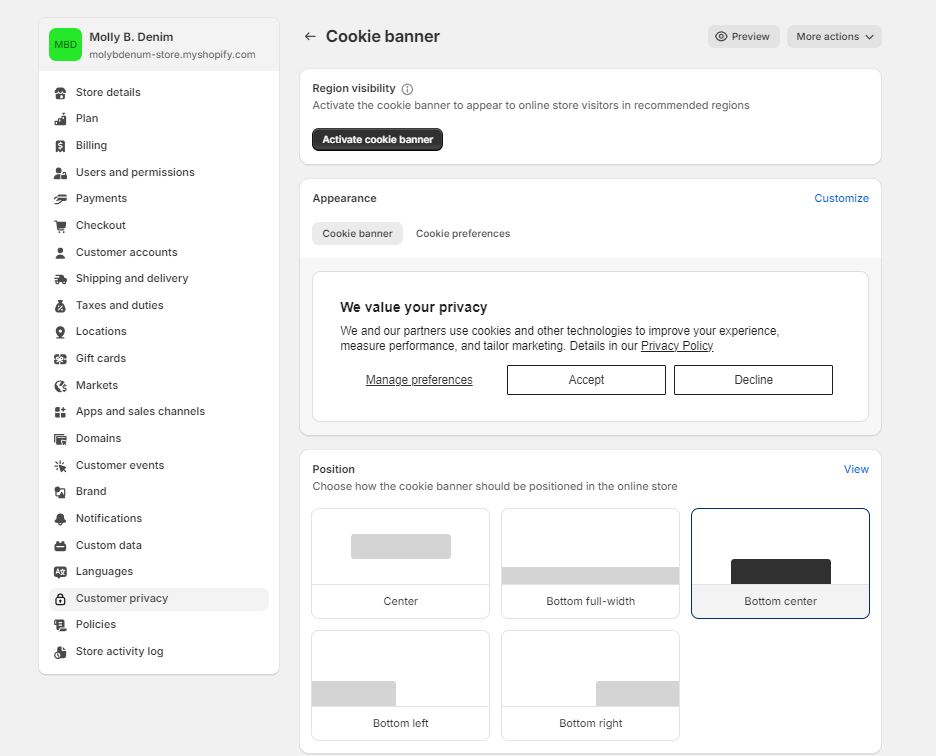Click the Billing receipt icon
The width and height of the screenshot is (936, 756).
click(x=60, y=146)
